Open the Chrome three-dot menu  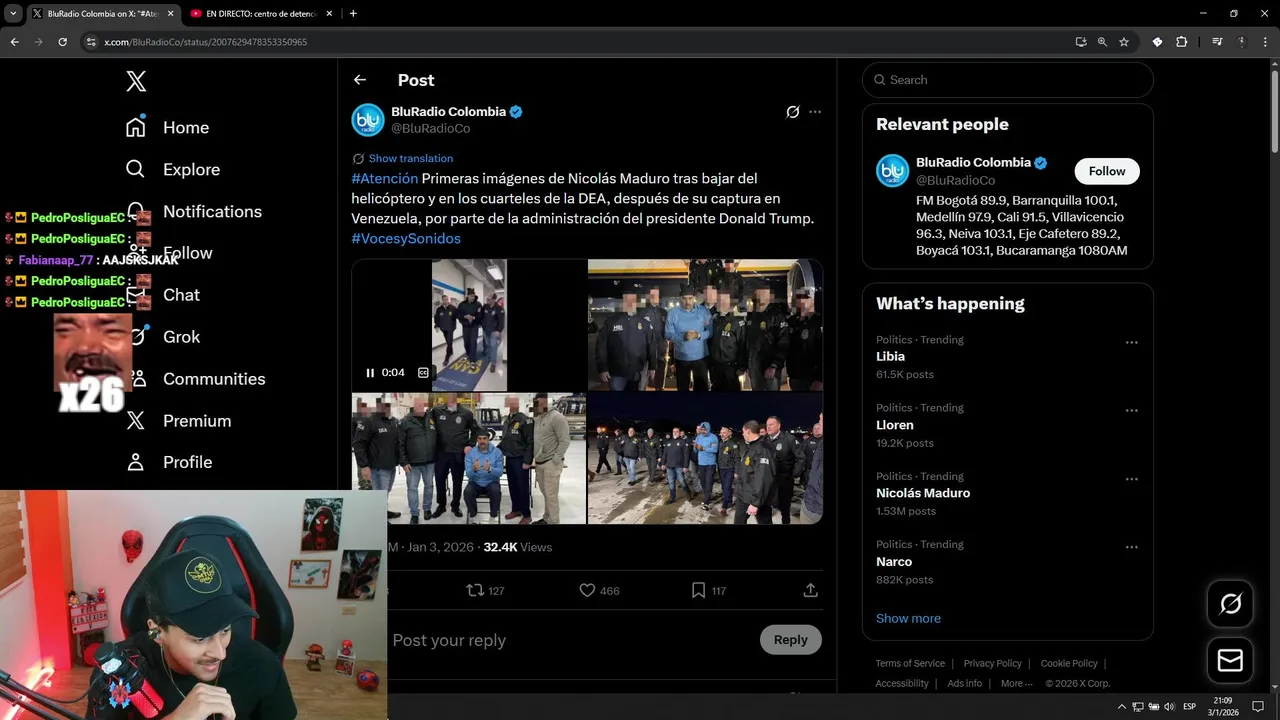pos(1265,42)
